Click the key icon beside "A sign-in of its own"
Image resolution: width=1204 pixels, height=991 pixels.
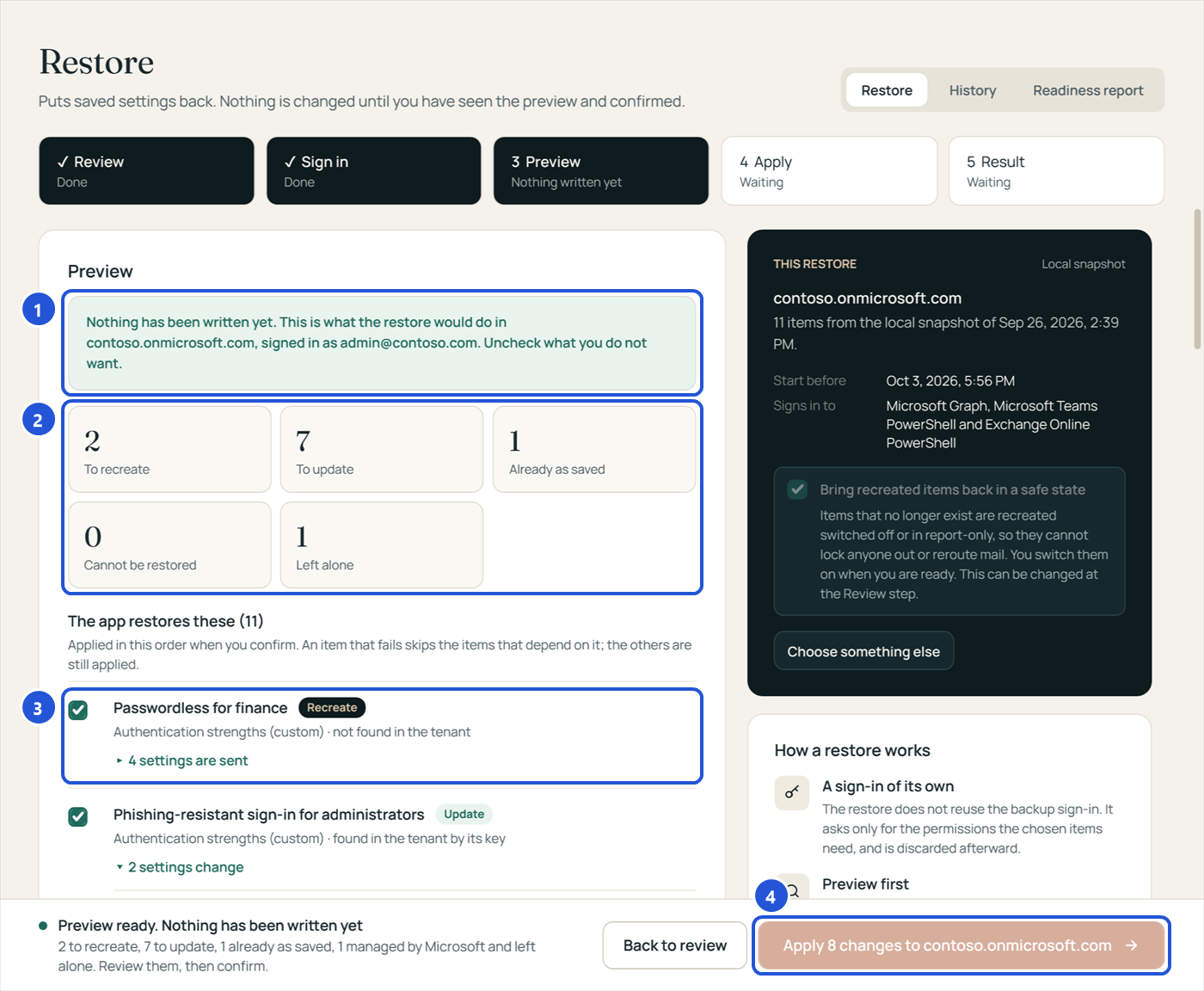(792, 792)
